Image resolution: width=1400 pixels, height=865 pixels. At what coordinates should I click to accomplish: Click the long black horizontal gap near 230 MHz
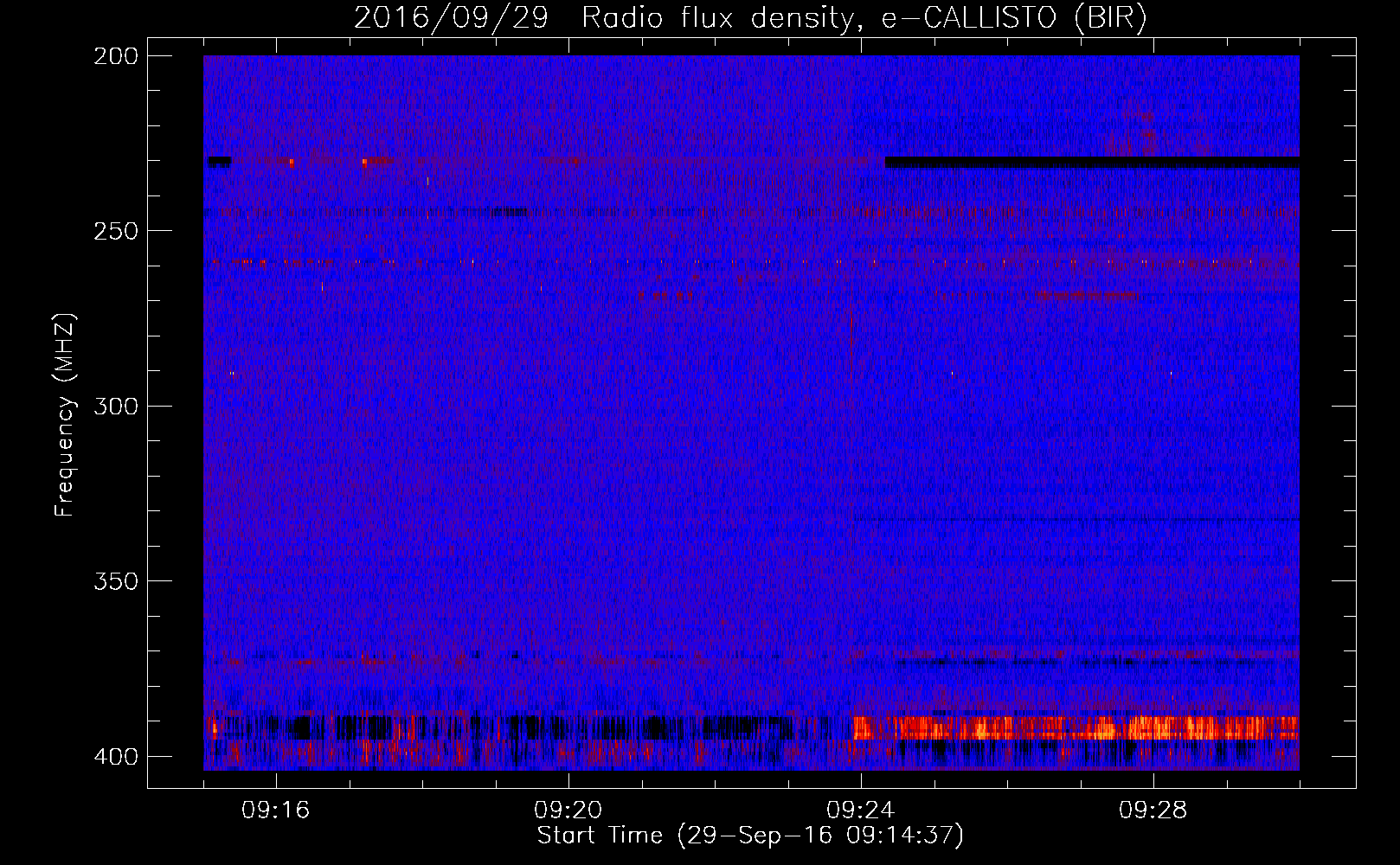coord(1092,162)
